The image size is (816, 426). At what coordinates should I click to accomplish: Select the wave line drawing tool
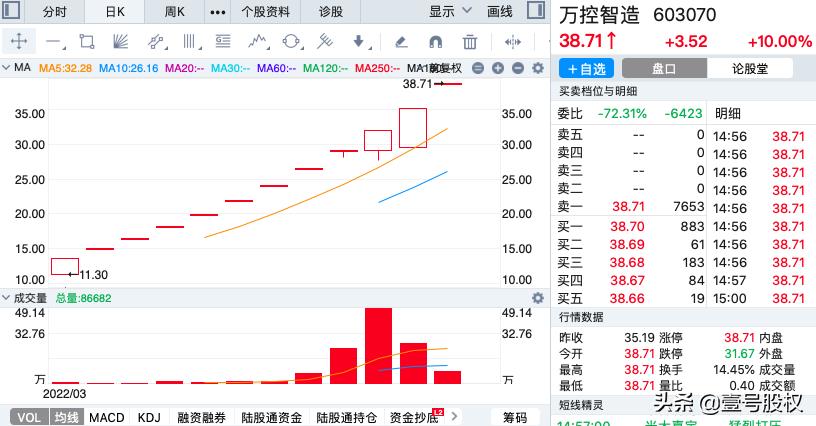258,41
